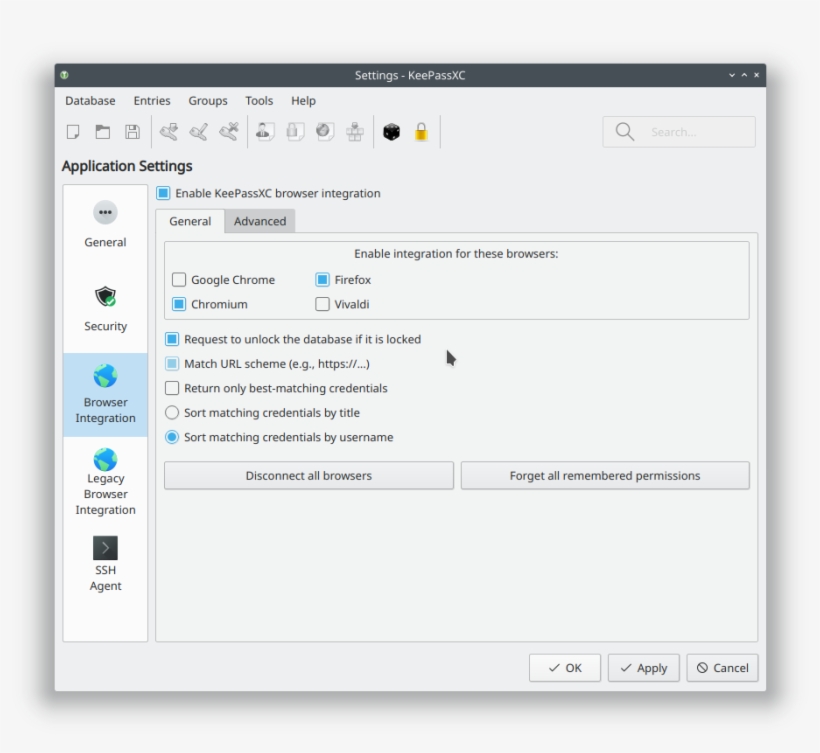The height and width of the screenshot is (753, 820).
Task: Switch to the Advanced tab
Action: 260,221
